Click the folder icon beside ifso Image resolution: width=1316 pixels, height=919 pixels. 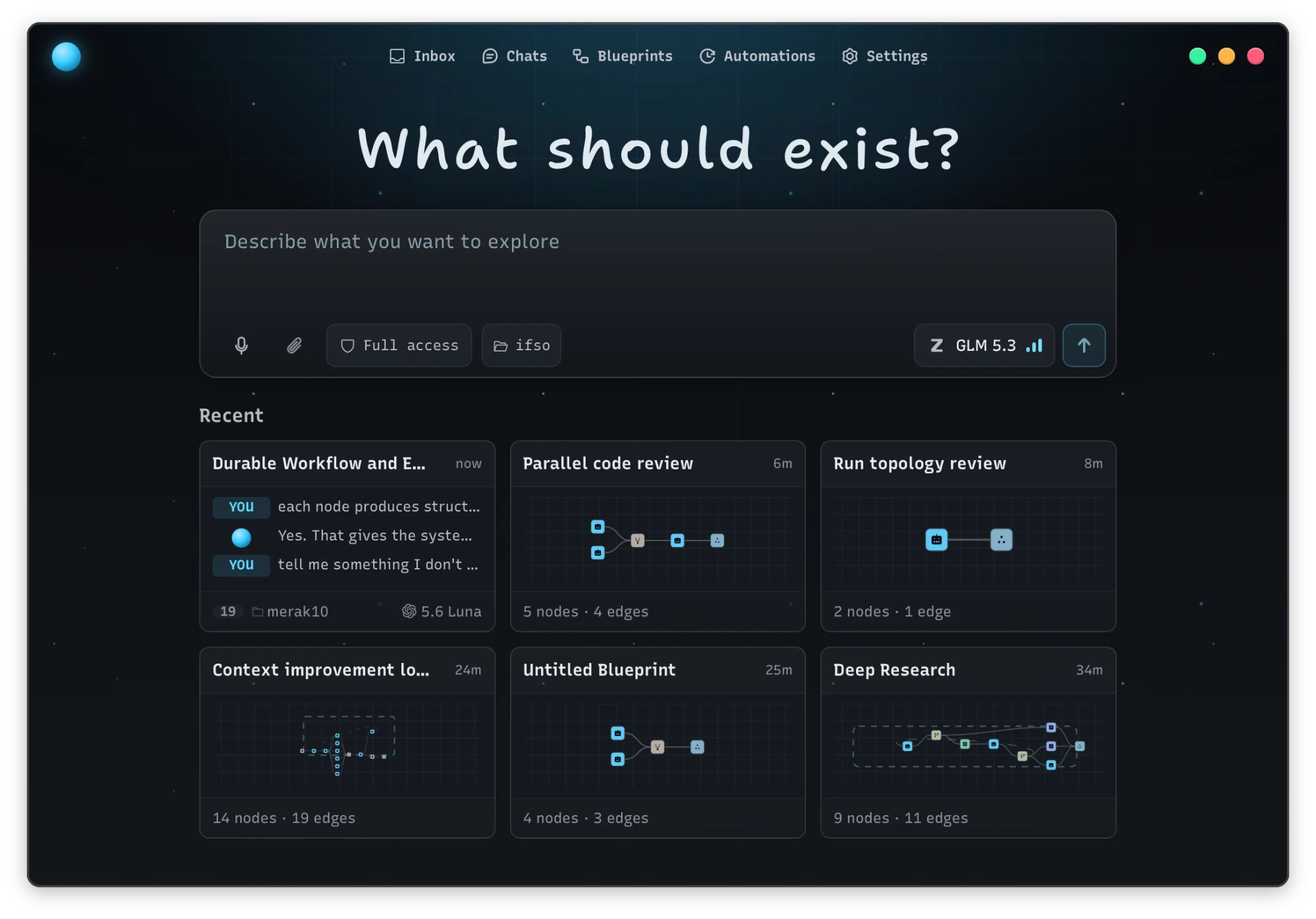point(501,346)
